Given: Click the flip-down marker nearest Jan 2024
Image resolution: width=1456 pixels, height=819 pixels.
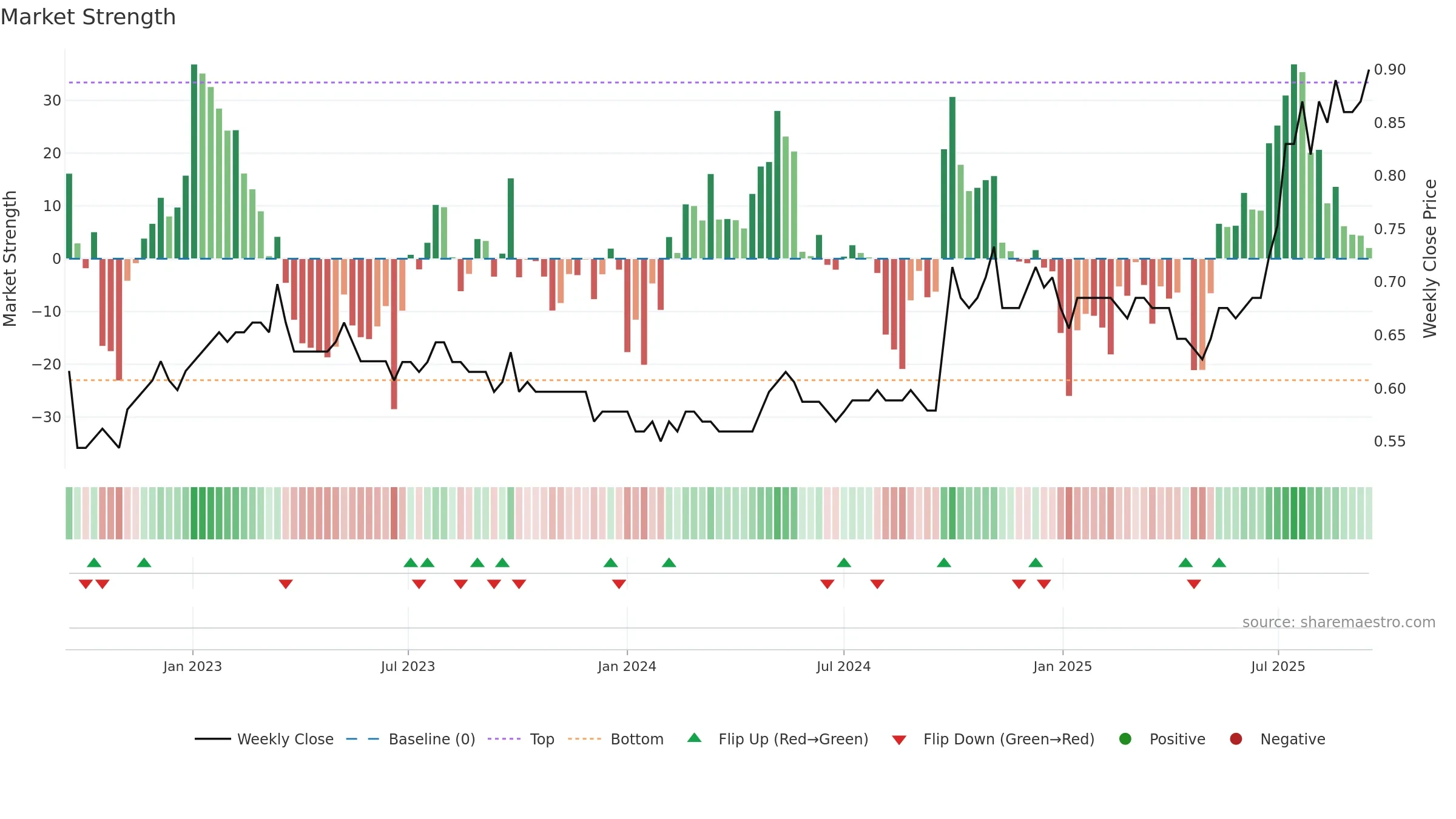Looking at the screenshot, I should click(619, 584).
